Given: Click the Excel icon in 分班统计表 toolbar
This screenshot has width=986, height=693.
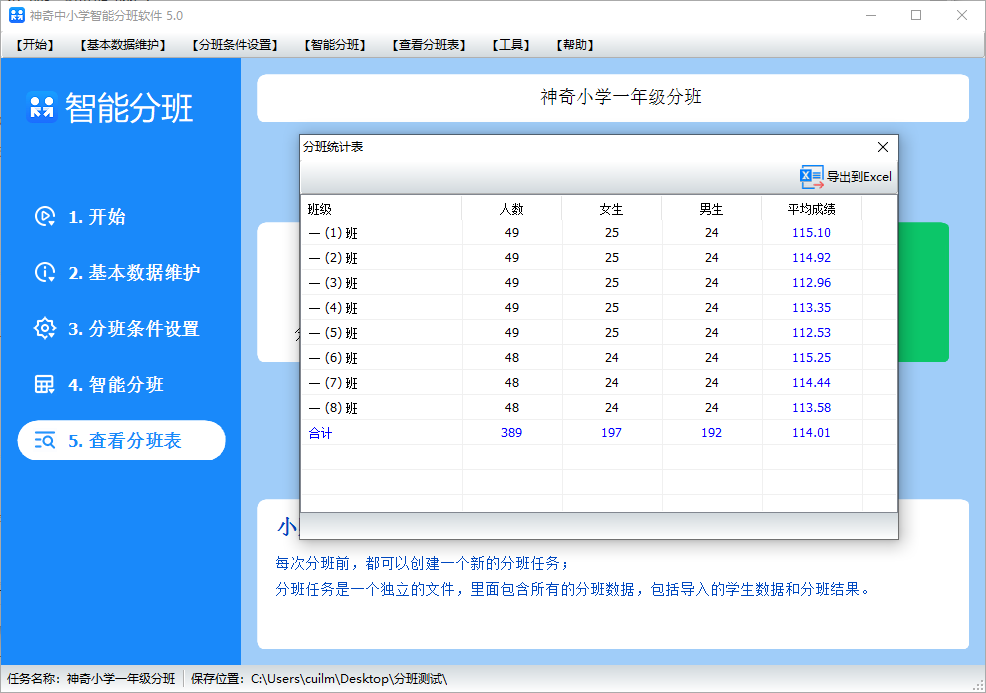Looking at the screenshot, I should coord(811,177).
